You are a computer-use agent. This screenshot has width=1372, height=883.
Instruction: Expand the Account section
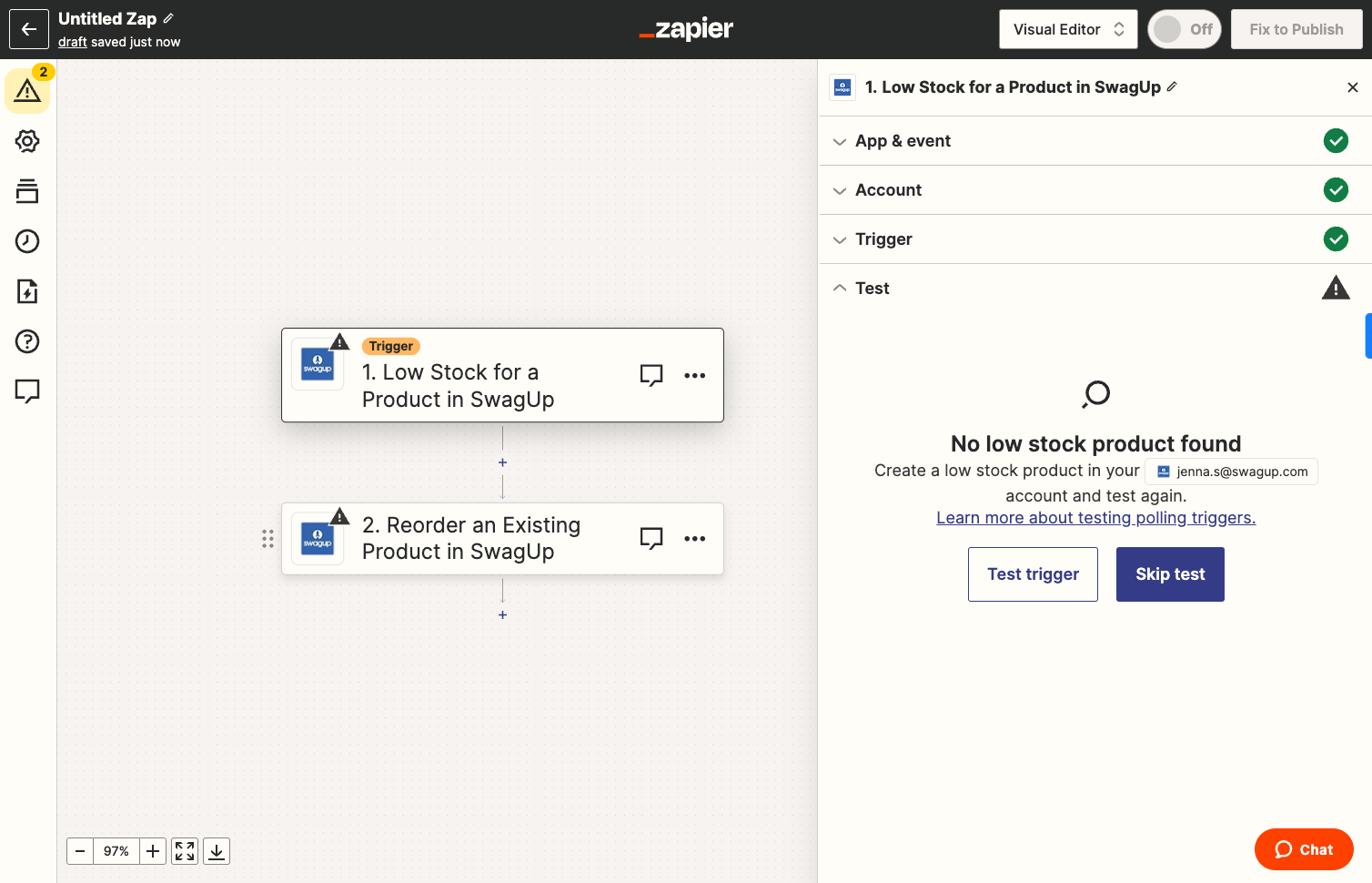pos(1095,190)
